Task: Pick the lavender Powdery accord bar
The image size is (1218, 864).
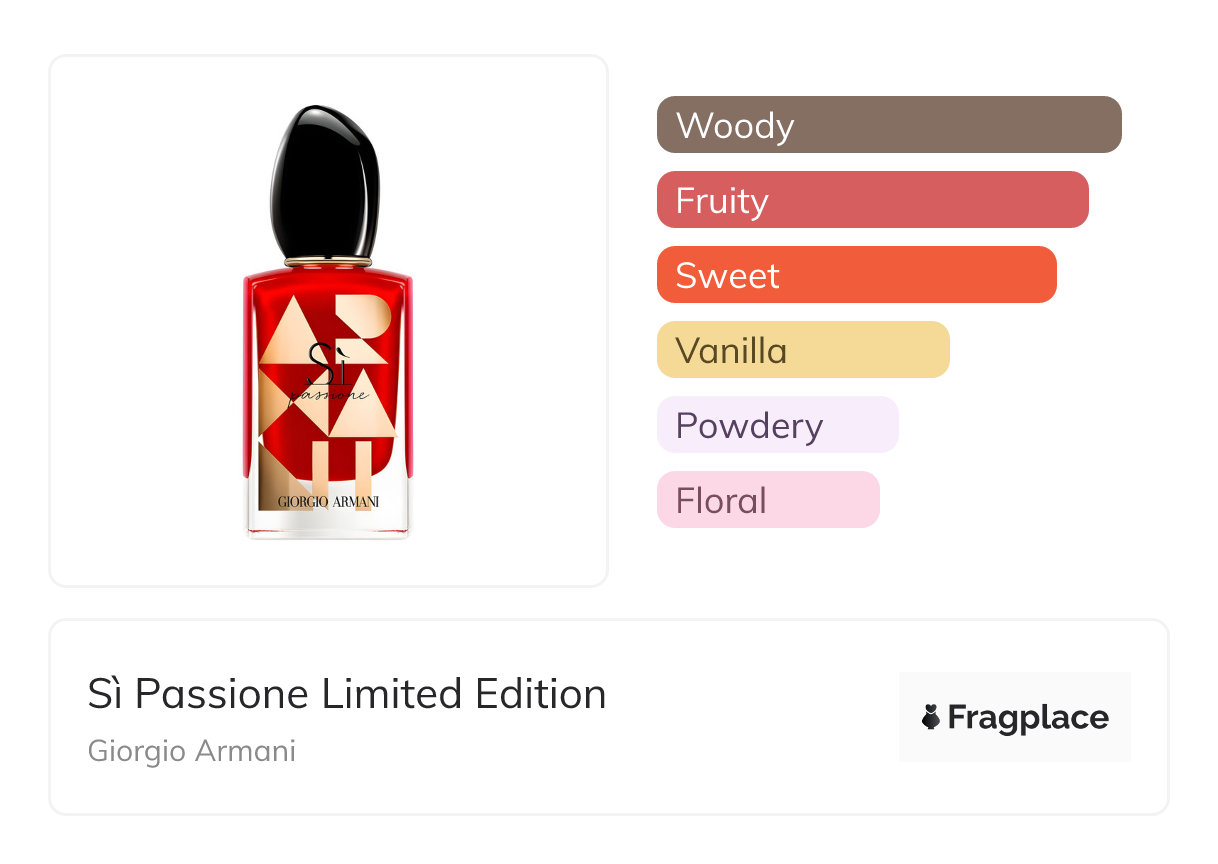Action: pyautogui.click(x=777, y=425)
